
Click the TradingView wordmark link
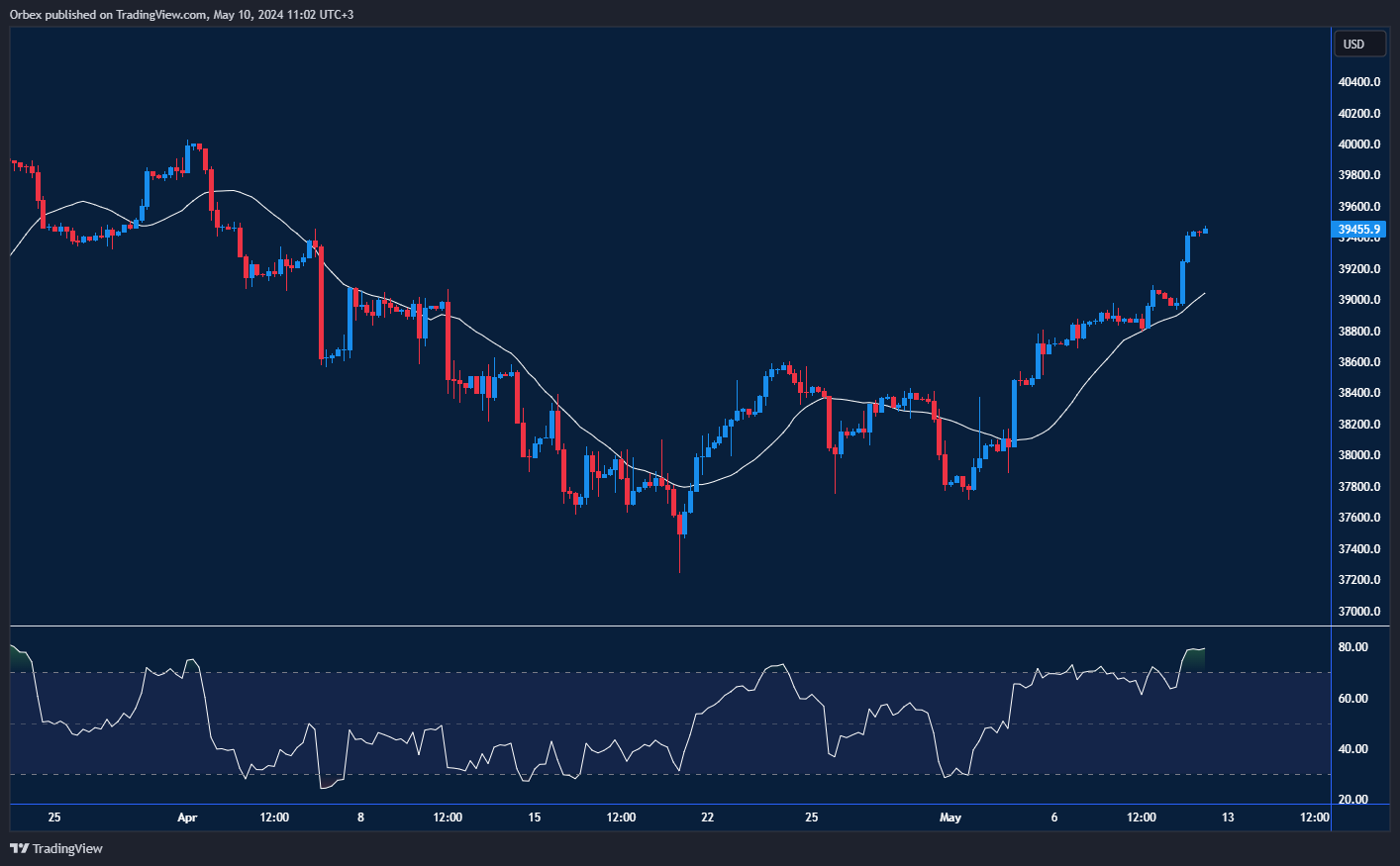click(x=65, y=848)
